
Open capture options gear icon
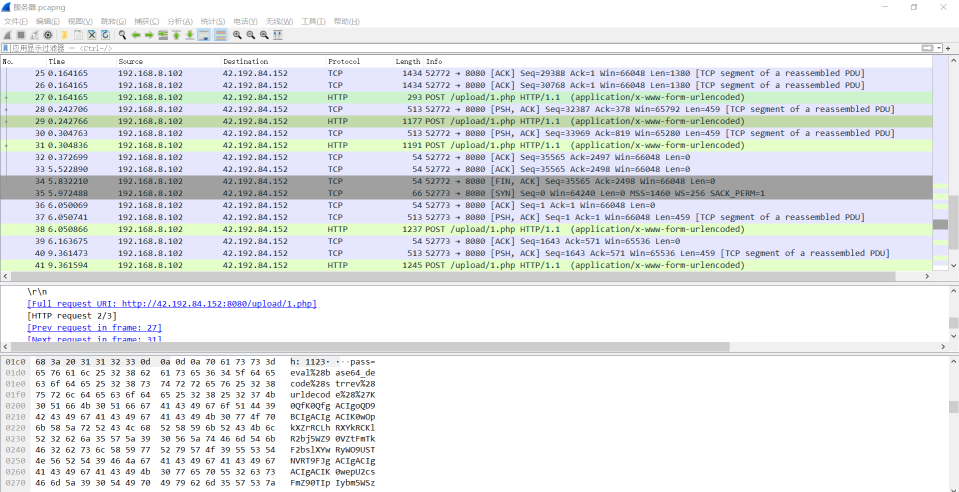(48, 35)
